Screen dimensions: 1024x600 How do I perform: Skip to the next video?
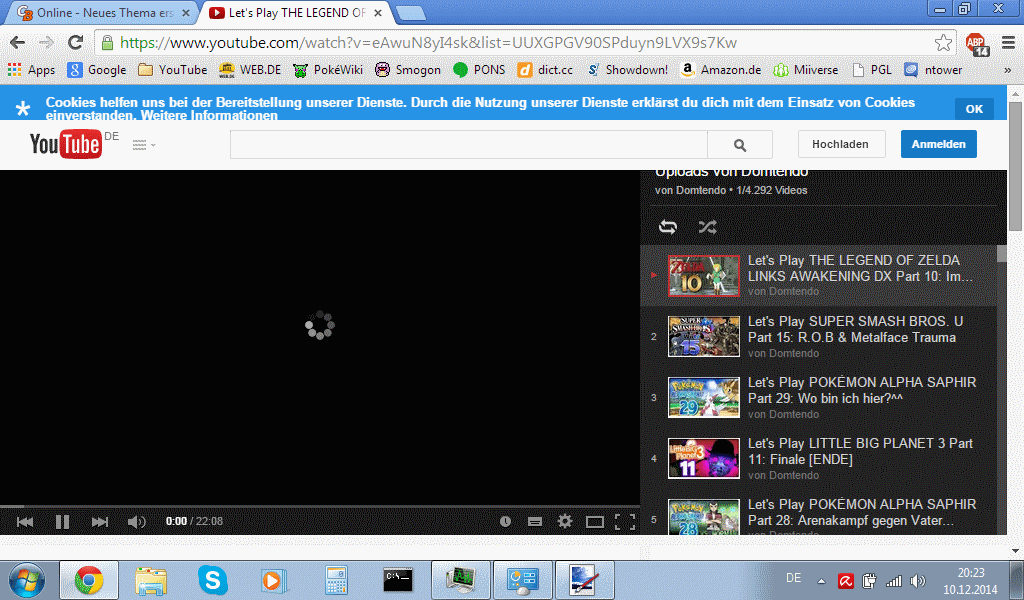99,521
